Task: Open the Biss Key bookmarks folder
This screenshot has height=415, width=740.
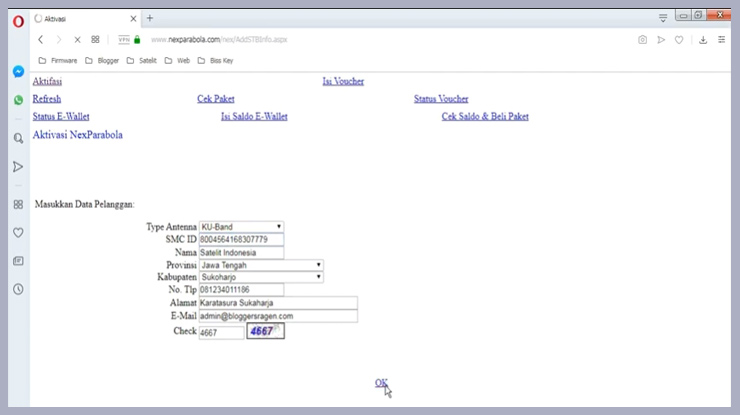Action: (215, 60)
